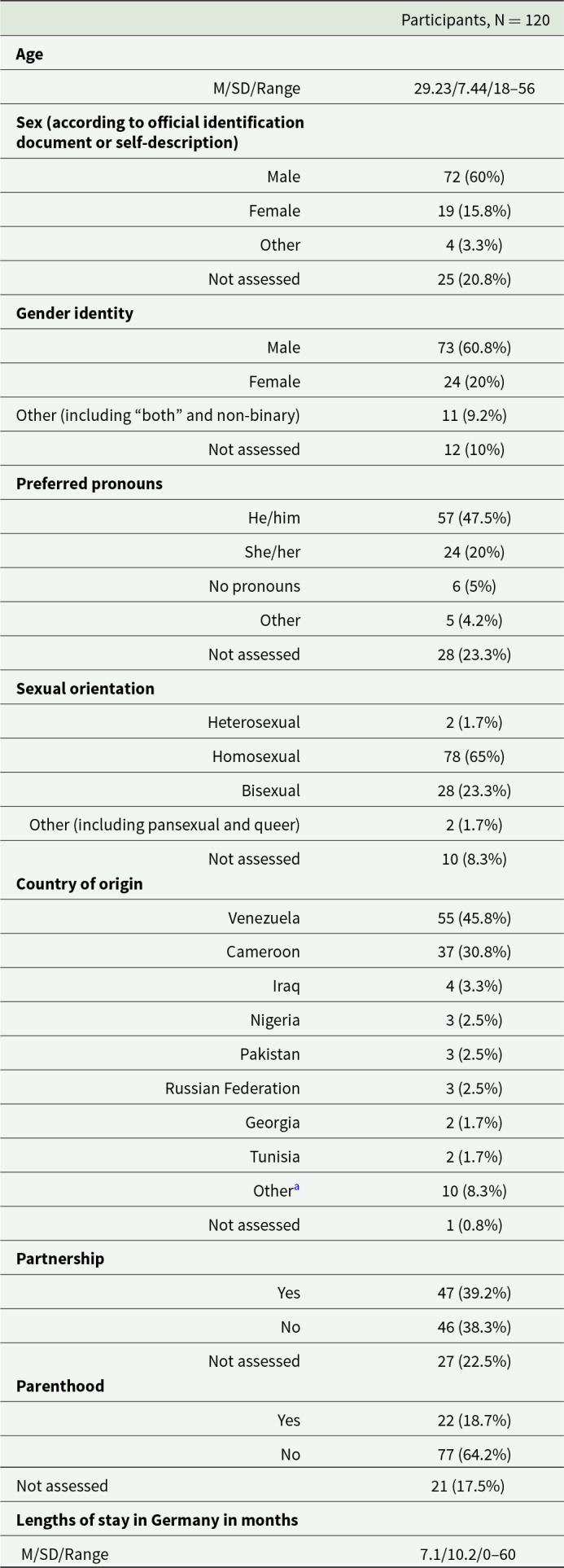Select the 'Homosexual' row label
564x1568 pixels.
256,756
